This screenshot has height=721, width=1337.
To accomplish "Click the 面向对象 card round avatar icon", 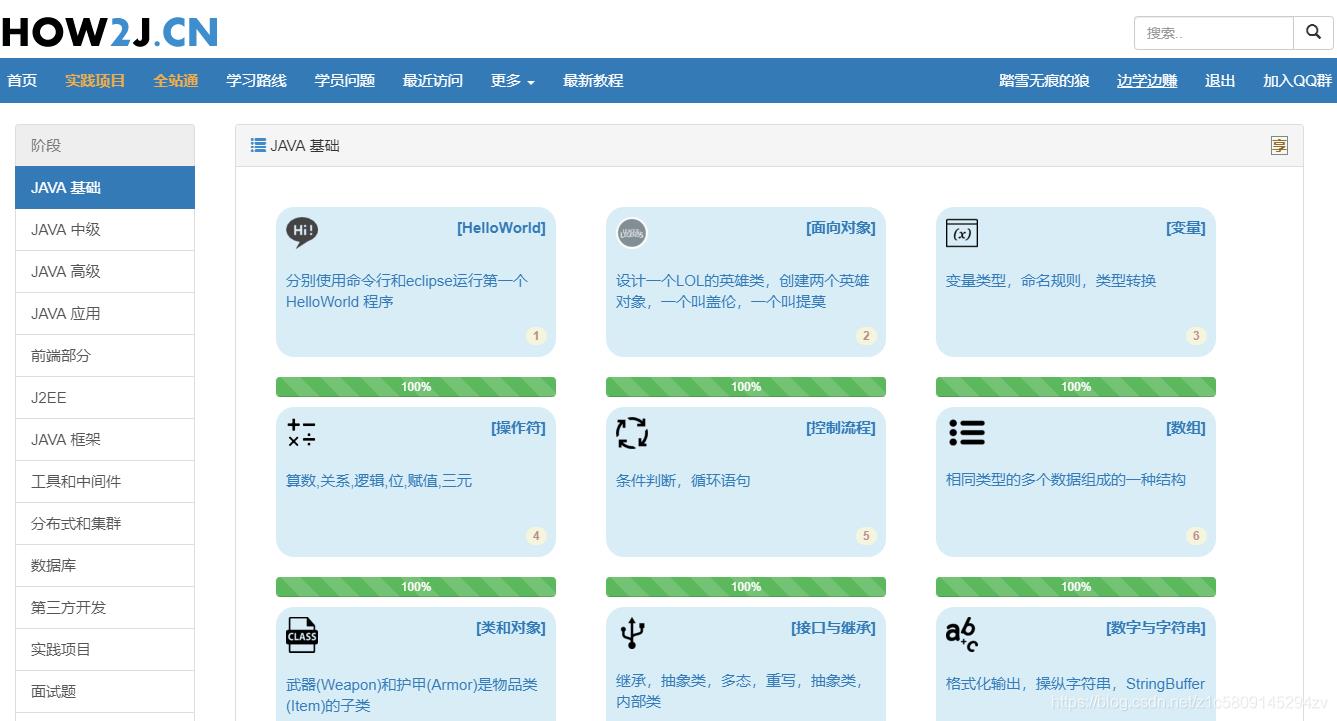I will (x=632, y=233).
